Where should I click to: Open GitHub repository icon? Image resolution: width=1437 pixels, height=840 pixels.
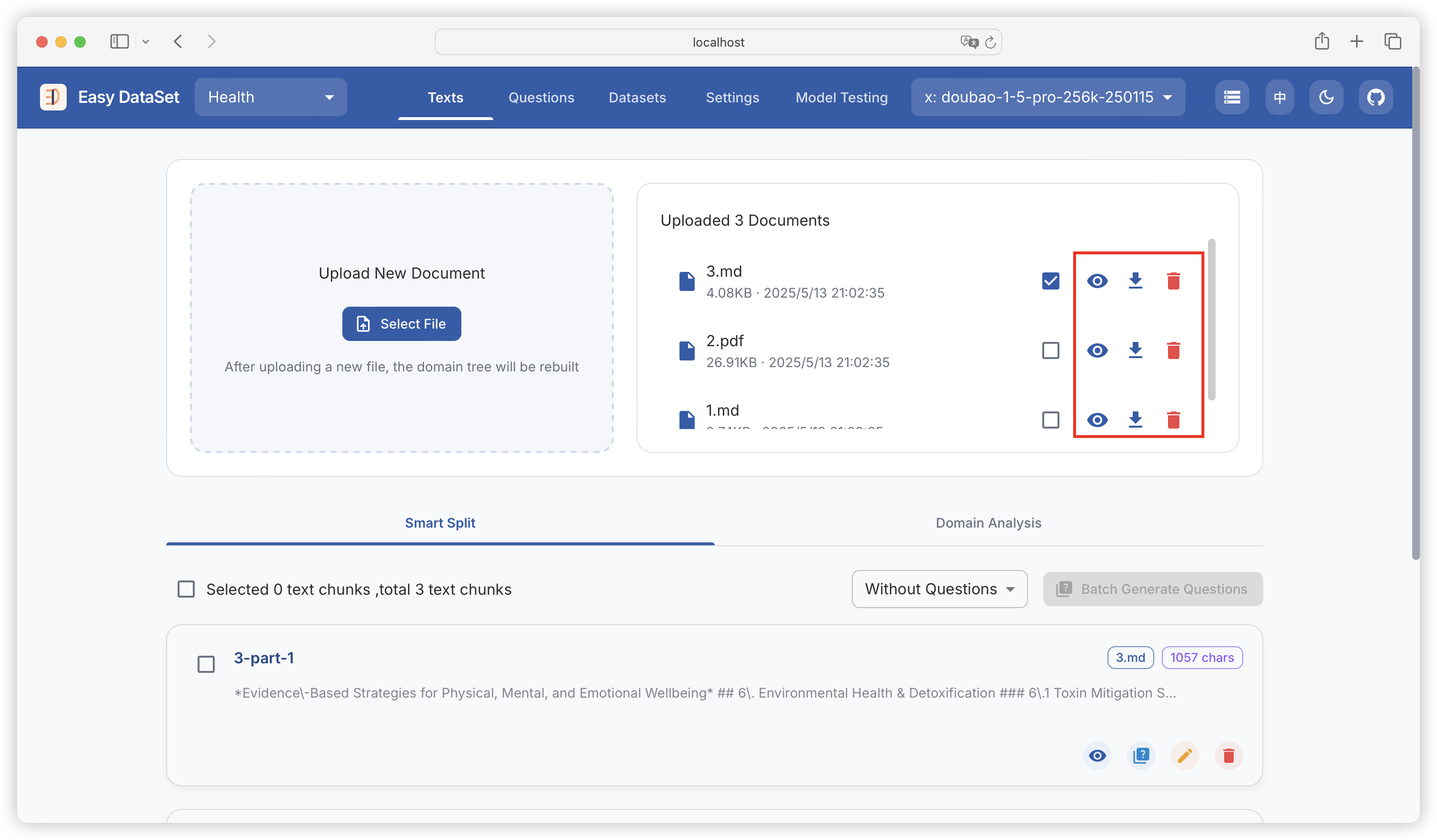(x=1376, y=98)
